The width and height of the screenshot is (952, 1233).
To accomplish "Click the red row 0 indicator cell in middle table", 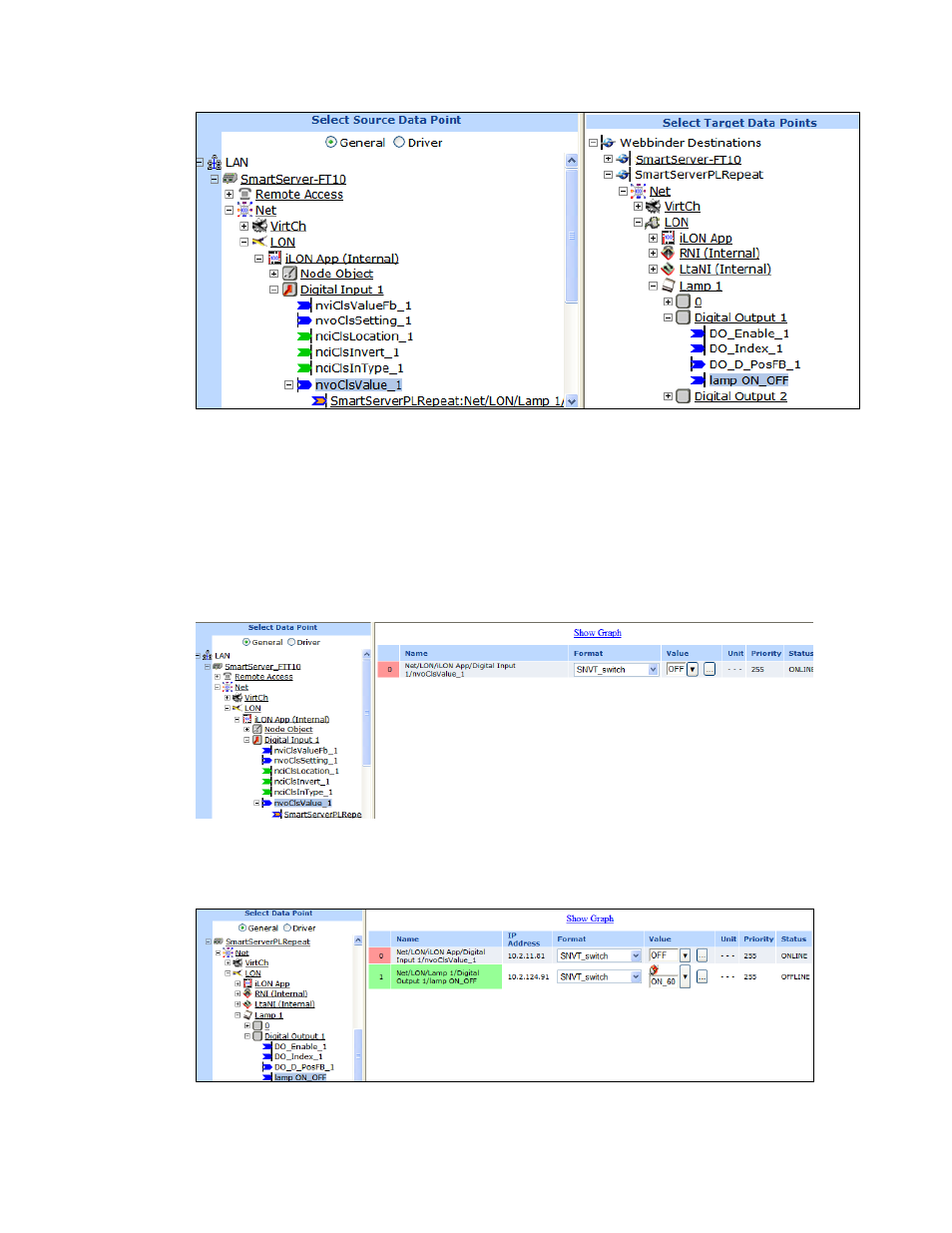I will [389, 670].
